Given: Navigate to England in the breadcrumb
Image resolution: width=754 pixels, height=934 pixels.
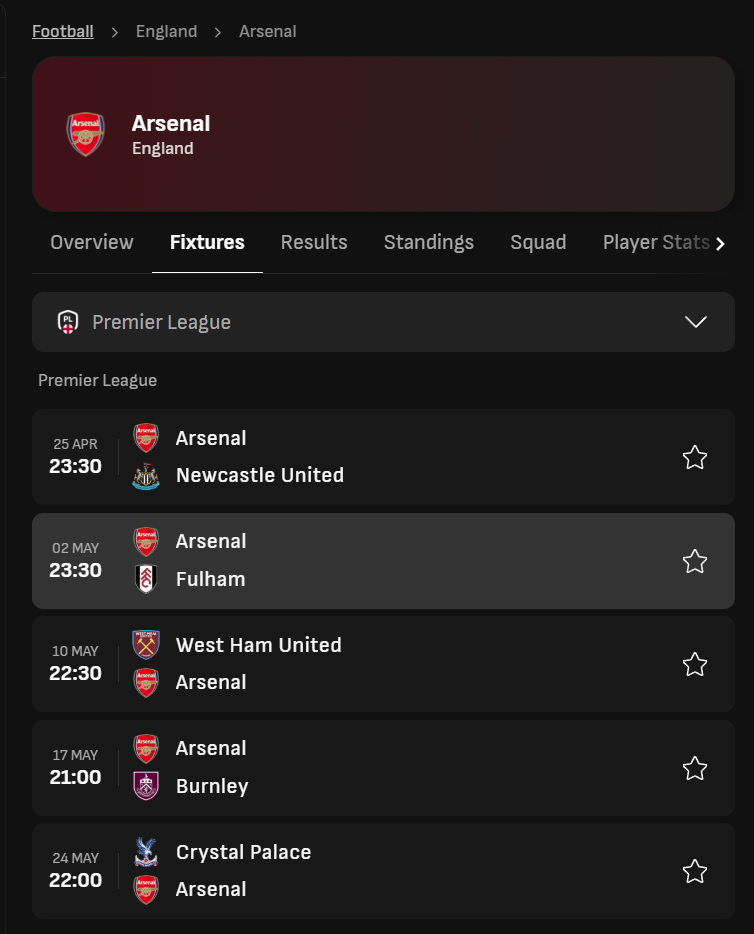Looking at the screenshot, I should [167, 31].
